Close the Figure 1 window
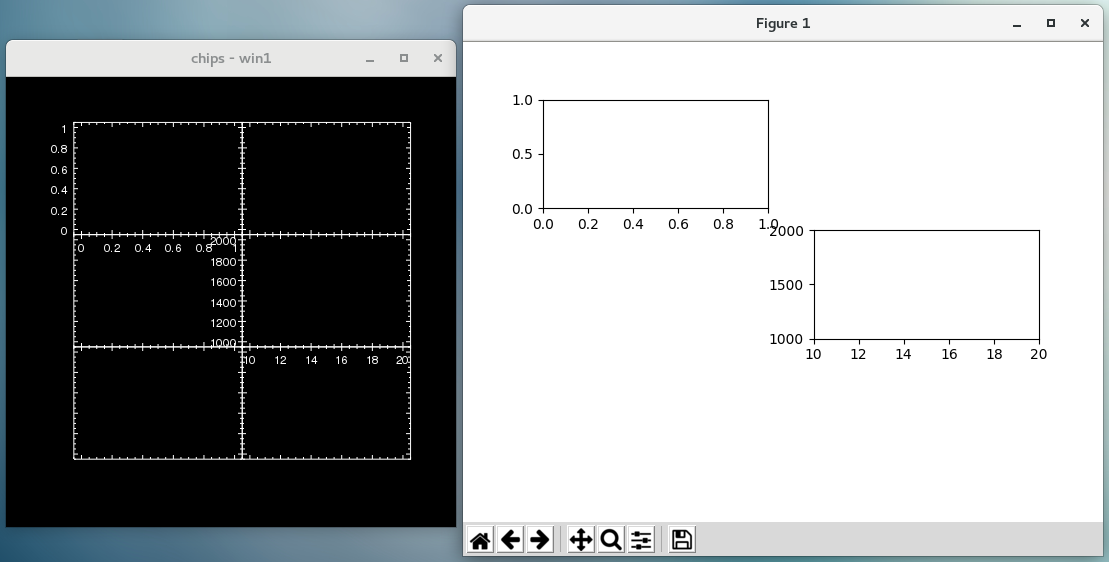 pyautogui.click(x=1084, y=23)
